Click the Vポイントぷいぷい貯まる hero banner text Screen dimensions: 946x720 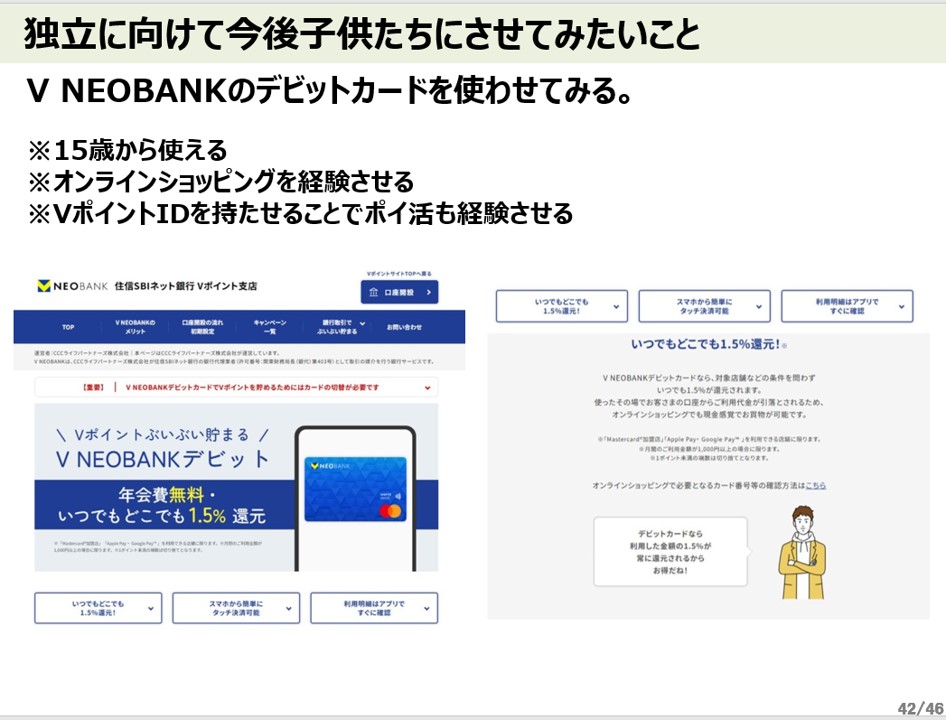tap(162, 435)
